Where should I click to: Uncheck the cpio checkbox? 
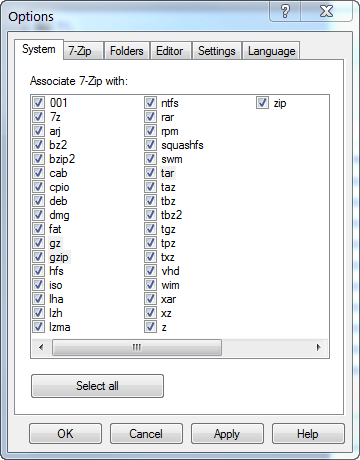[x=38, y=187]
